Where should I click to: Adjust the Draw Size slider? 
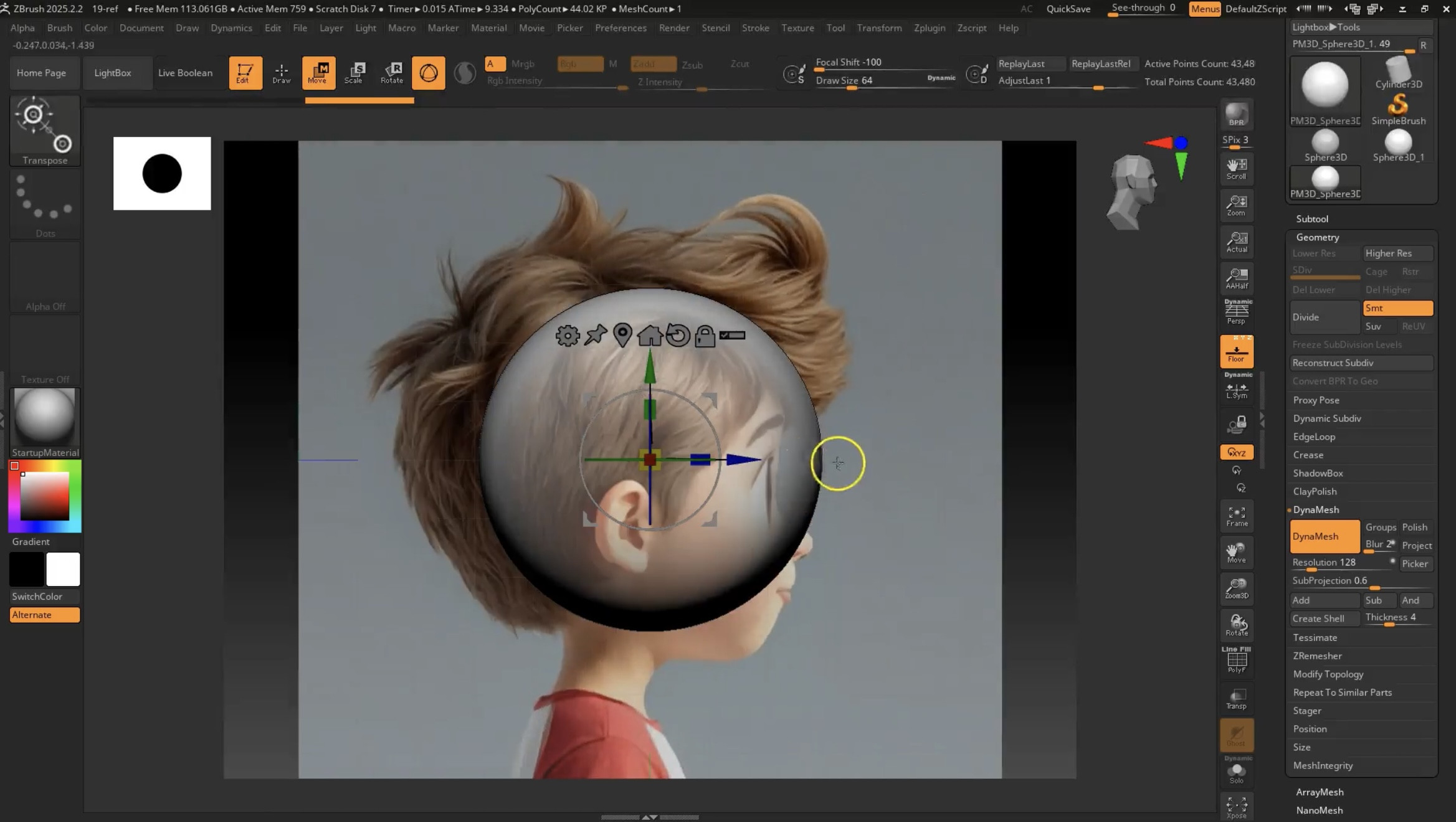click(884, 81)
